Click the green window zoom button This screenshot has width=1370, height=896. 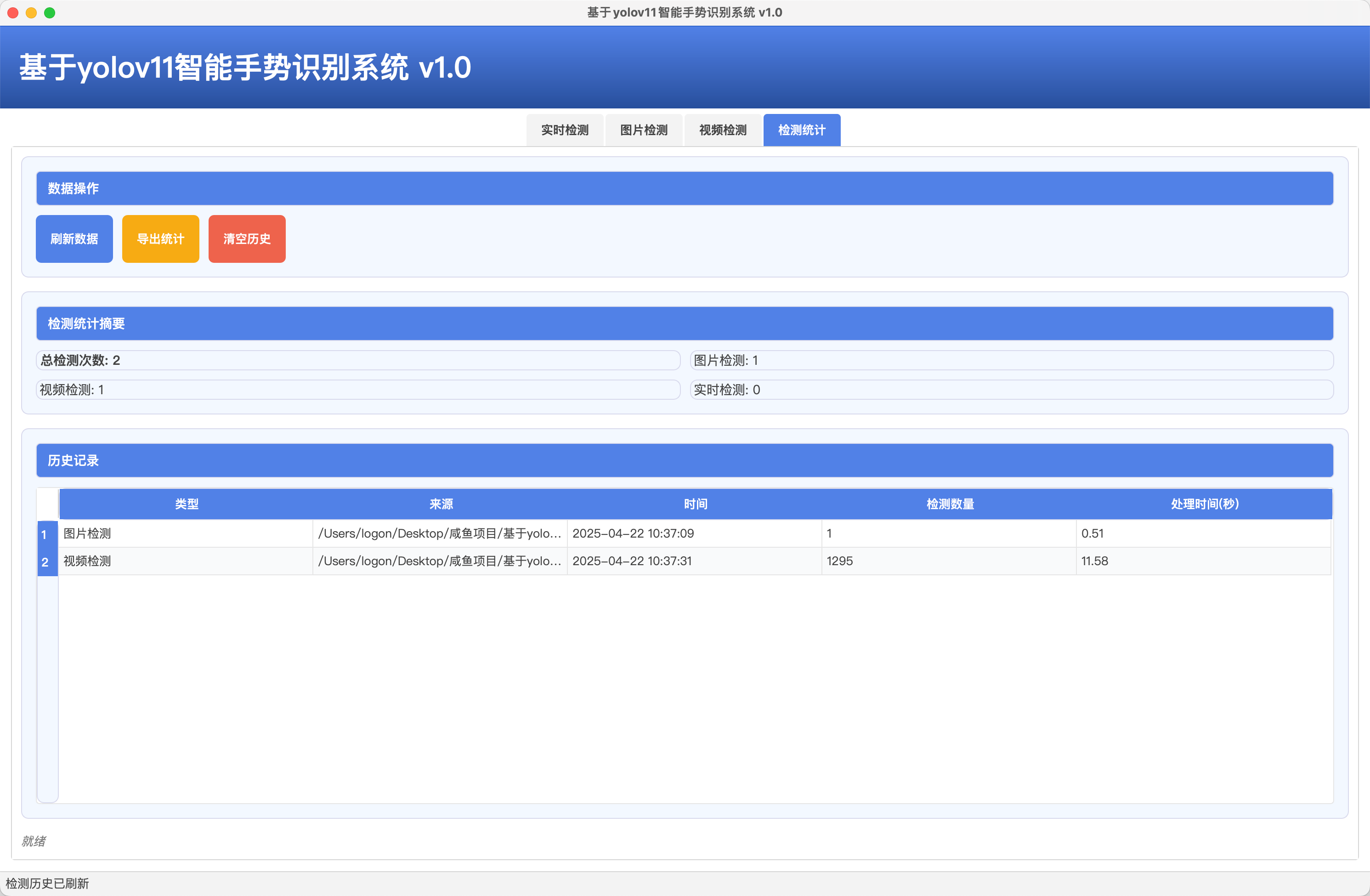tap(50, 13)
